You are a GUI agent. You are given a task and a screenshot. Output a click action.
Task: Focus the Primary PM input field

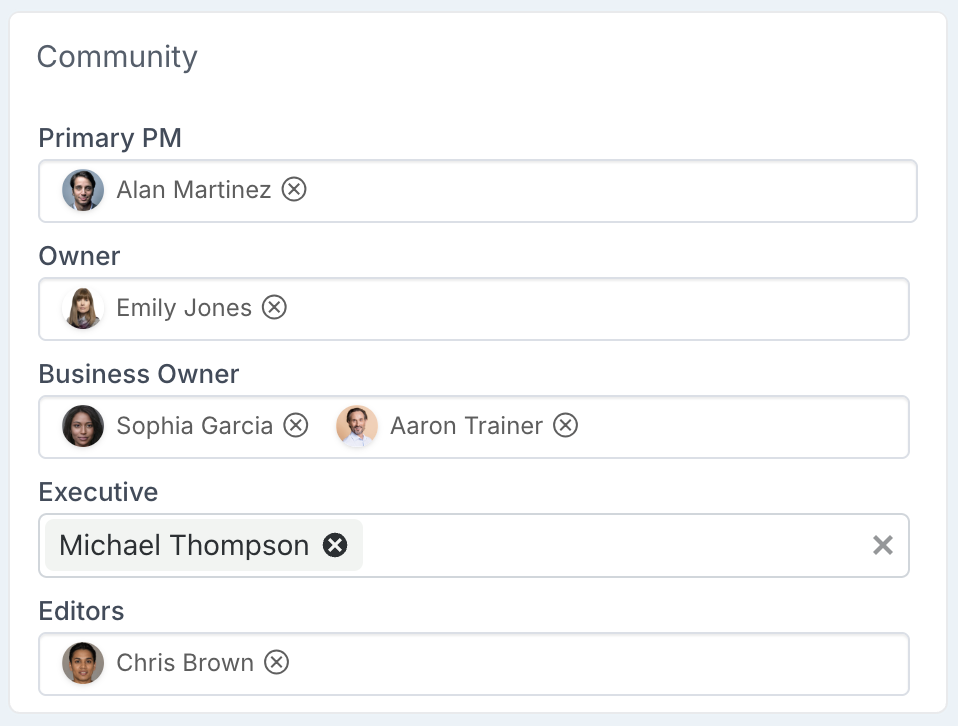pyautogui.click(x=600, y=191)
